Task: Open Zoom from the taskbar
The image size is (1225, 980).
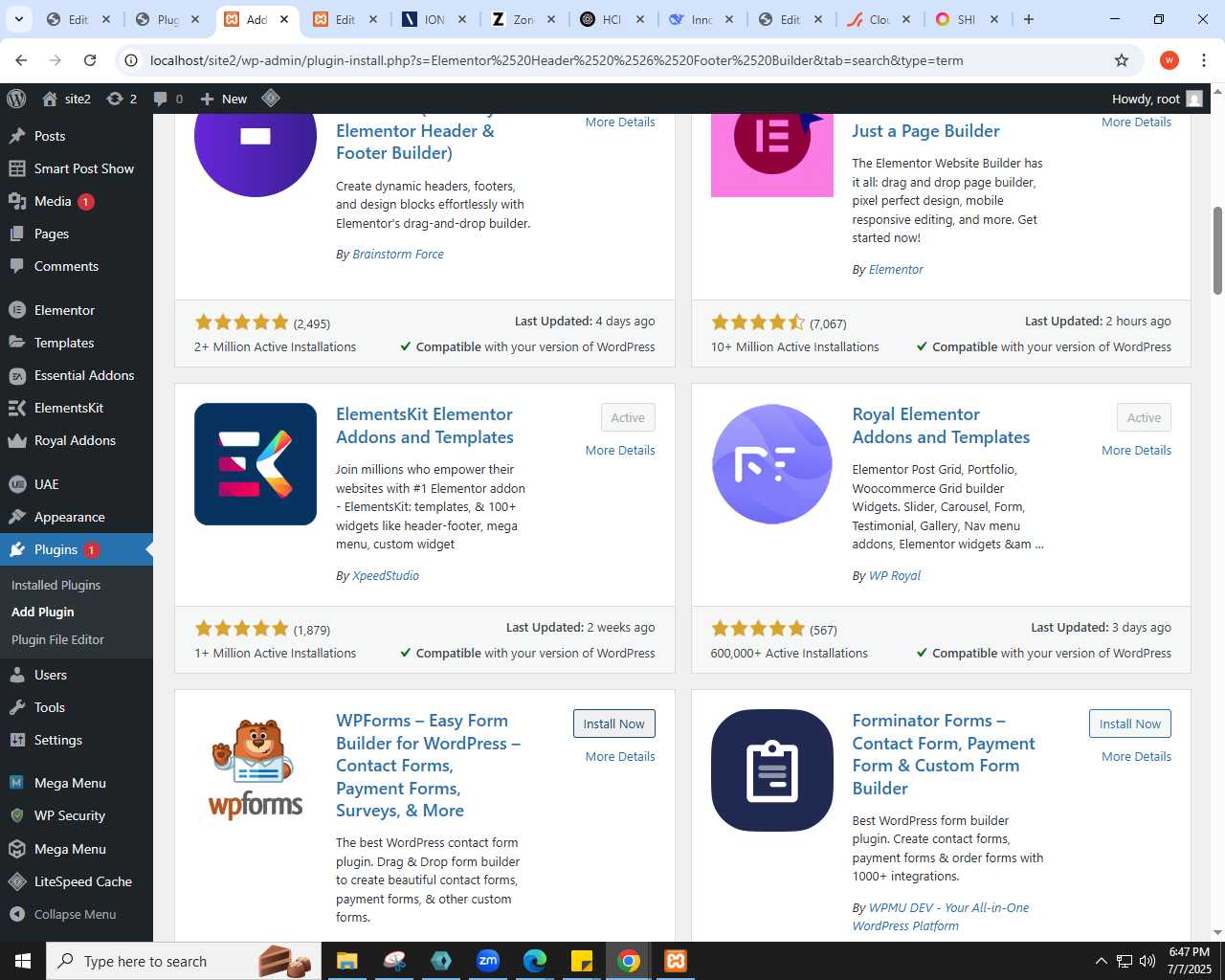Action: (488, 961)
